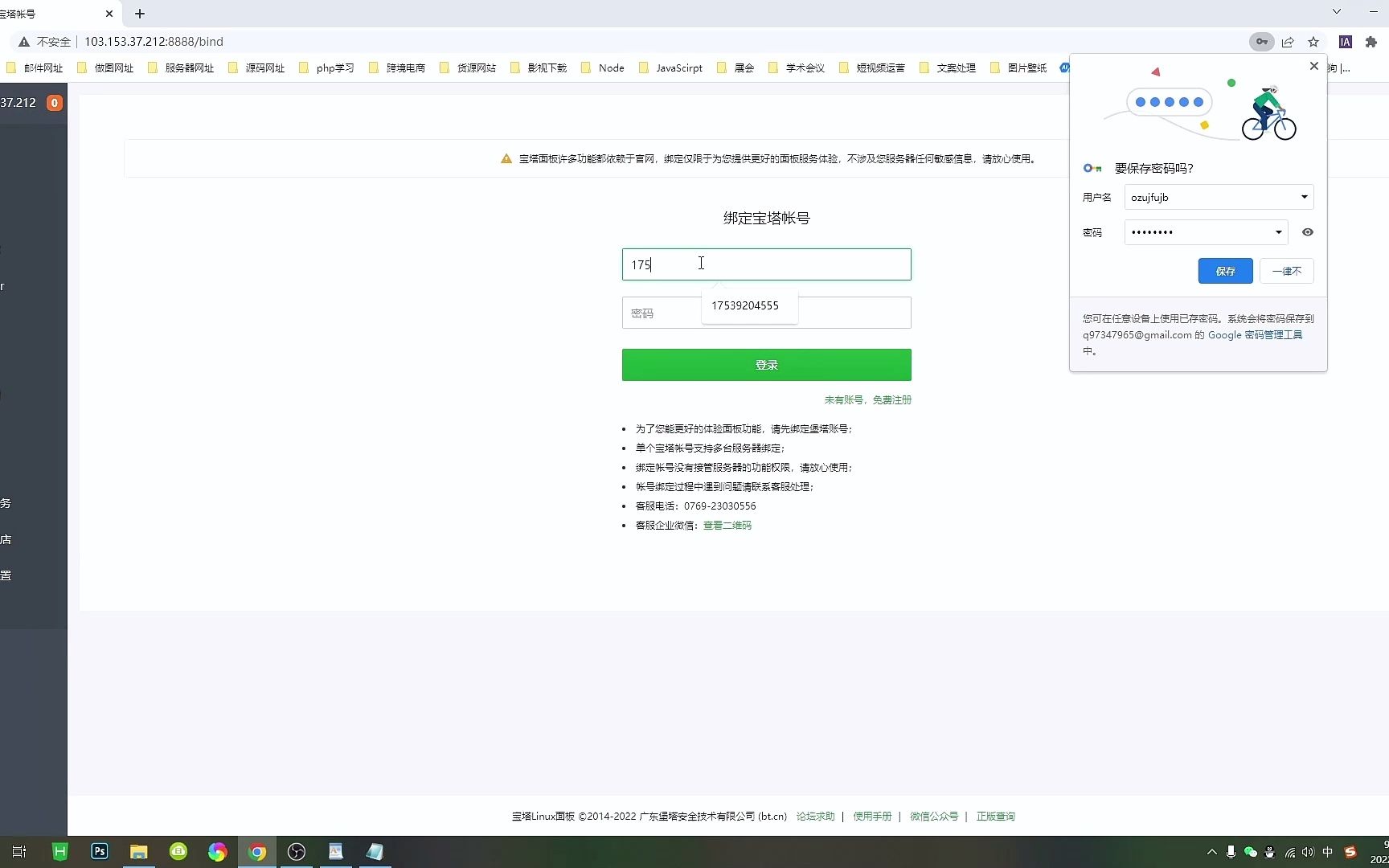The image size is (1389, 868).
Task: Open php学习 bookmark folder
Action: (x=327, y=68)
